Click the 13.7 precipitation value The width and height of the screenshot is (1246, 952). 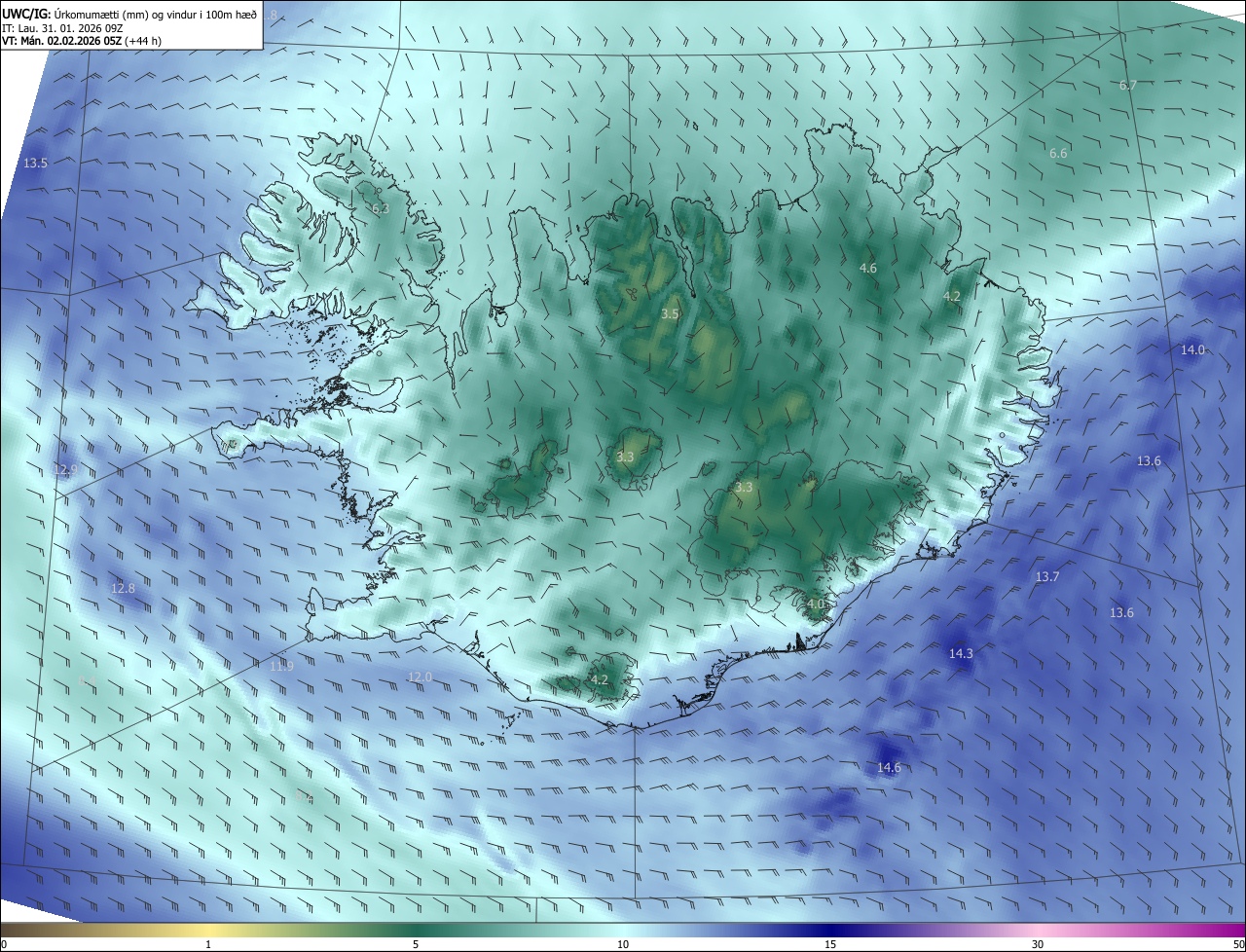tap(1046, 577)
